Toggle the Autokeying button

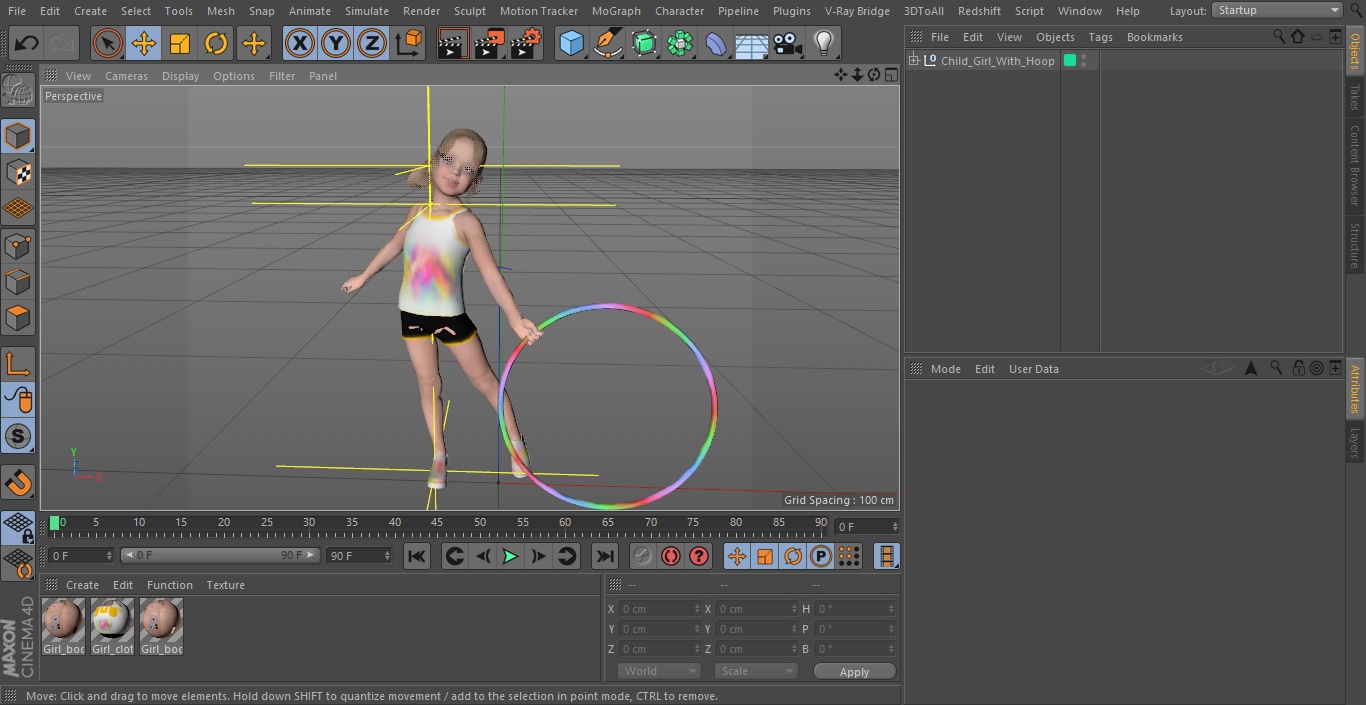[x=670, y=556]
